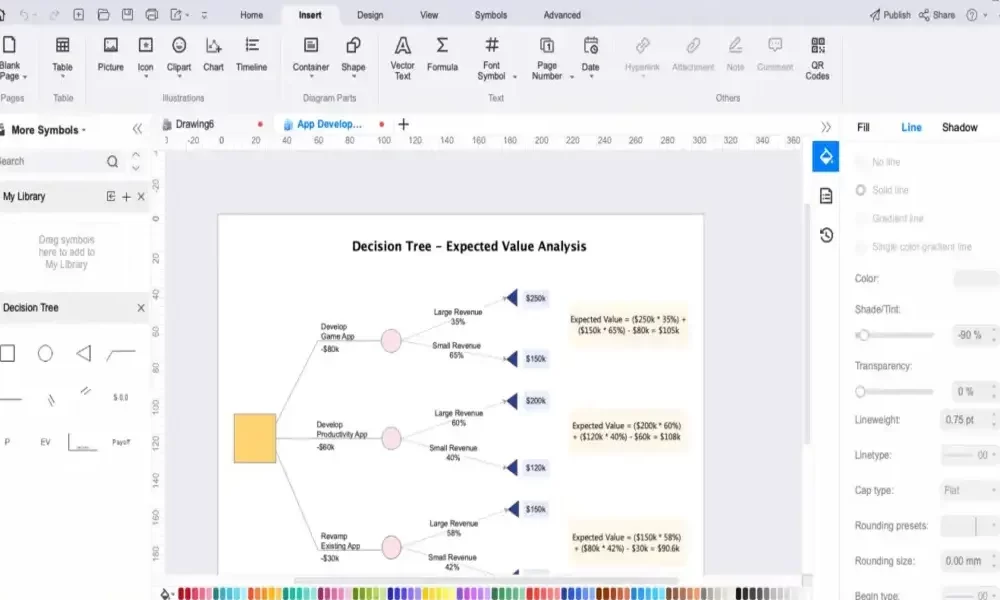Open the page document panel icon
This screenshot has width=1000, height=600.
(x=826, y=196)
